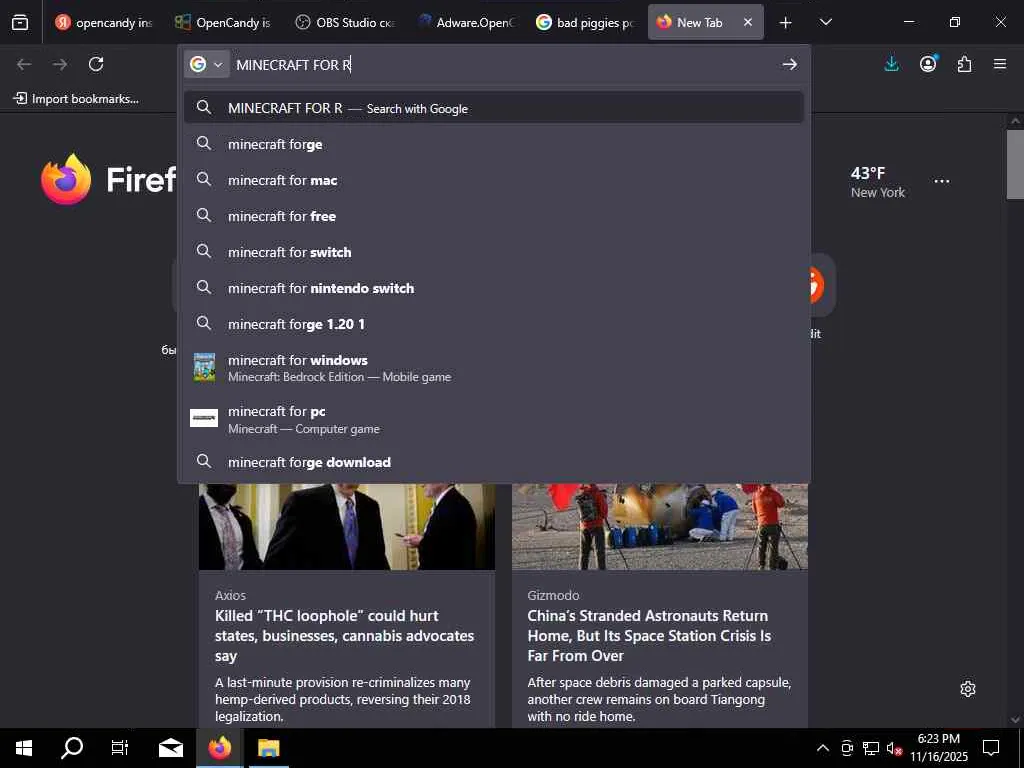Open a new tab with plus button

(786, 22)
